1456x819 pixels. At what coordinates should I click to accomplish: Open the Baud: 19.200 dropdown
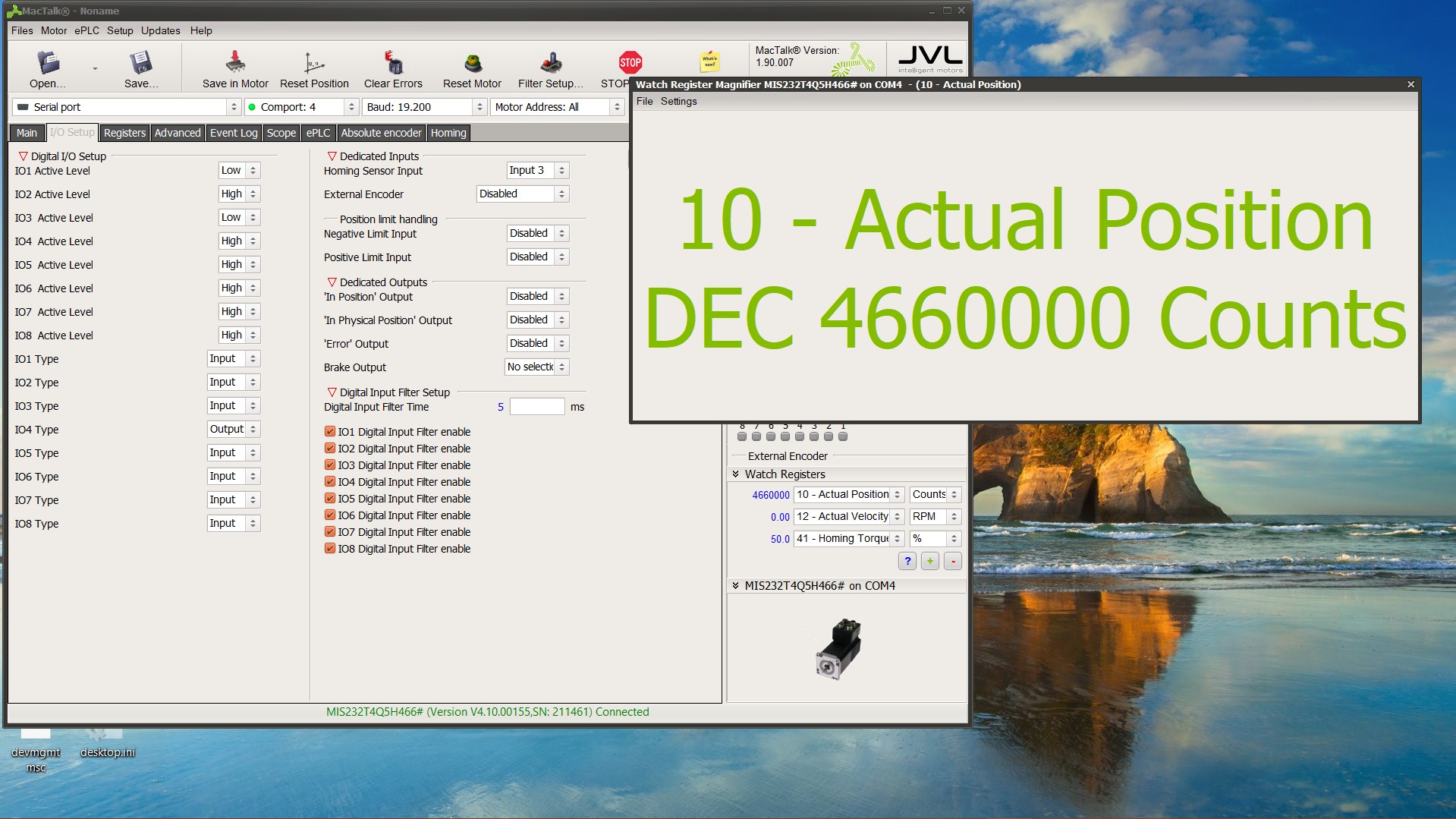[424, 107]
